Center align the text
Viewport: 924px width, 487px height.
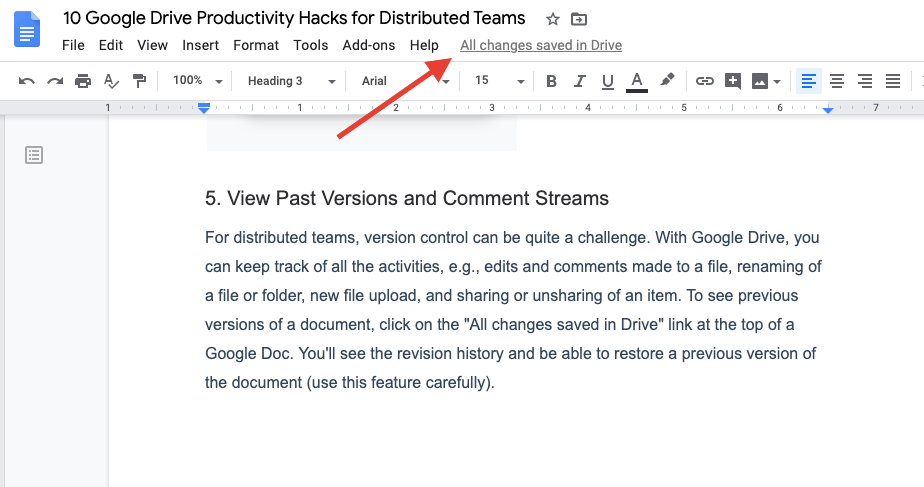(837, 81)
